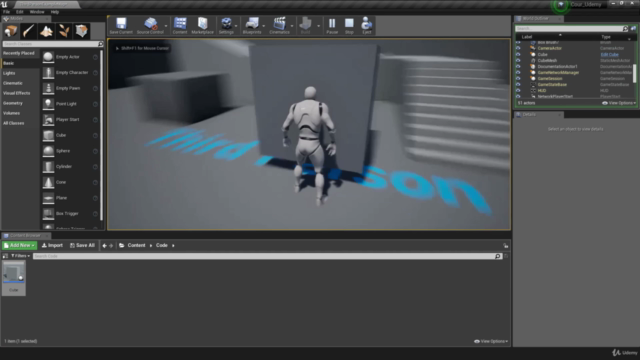
Task: Click the Search Classes input field
Action: pos(53,44)
